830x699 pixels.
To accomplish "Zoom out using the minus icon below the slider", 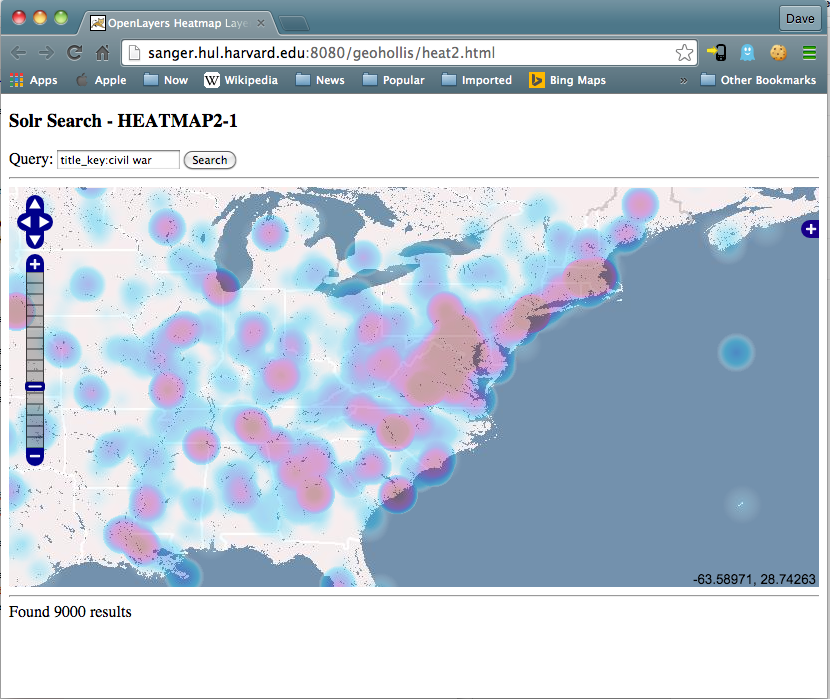I will coord(35,456).
